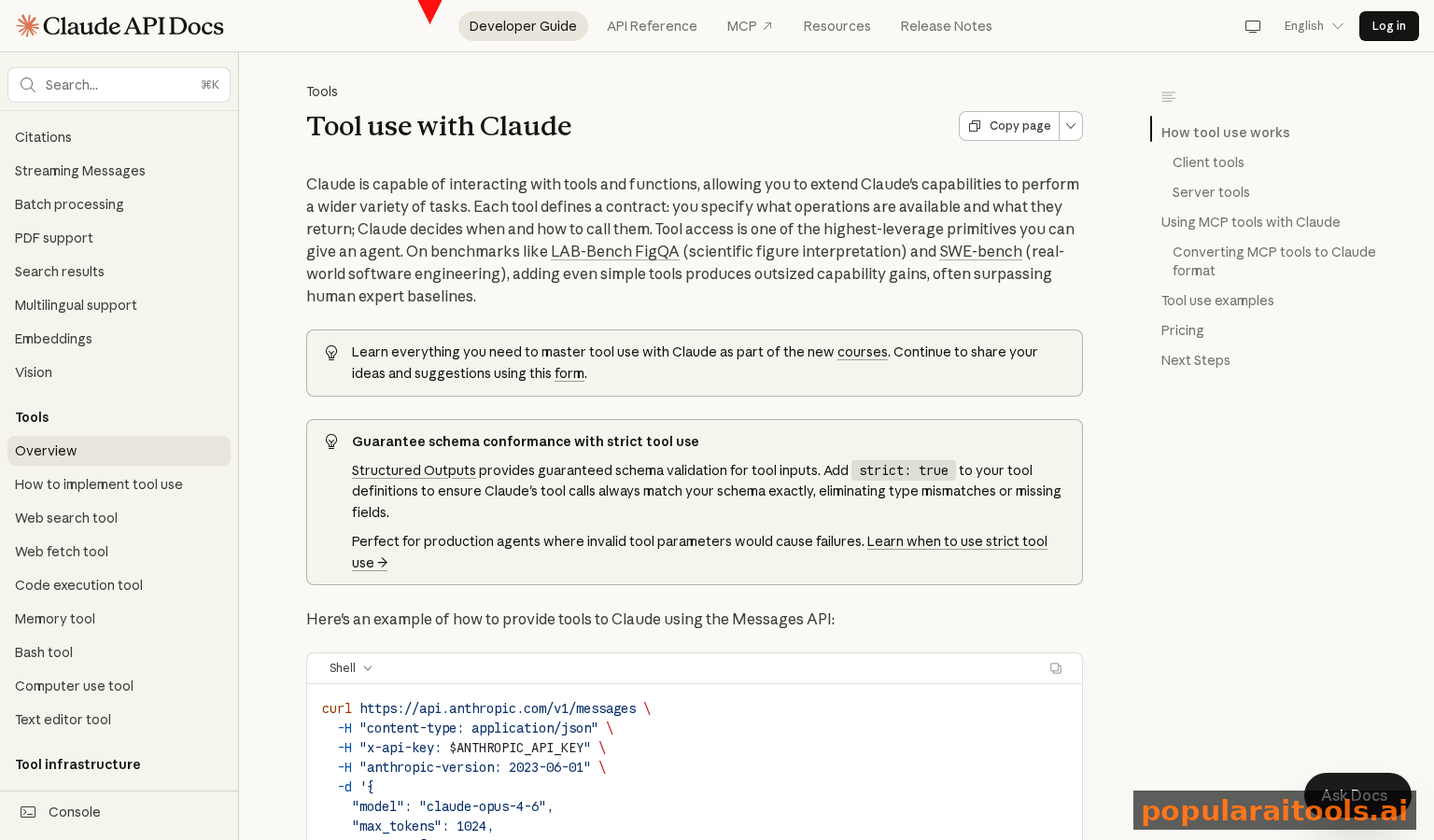This screenshot has width=1434, height=840.
Task: Toggle the appearance theme monitor icon
Action: click(x=1253, y=26)
